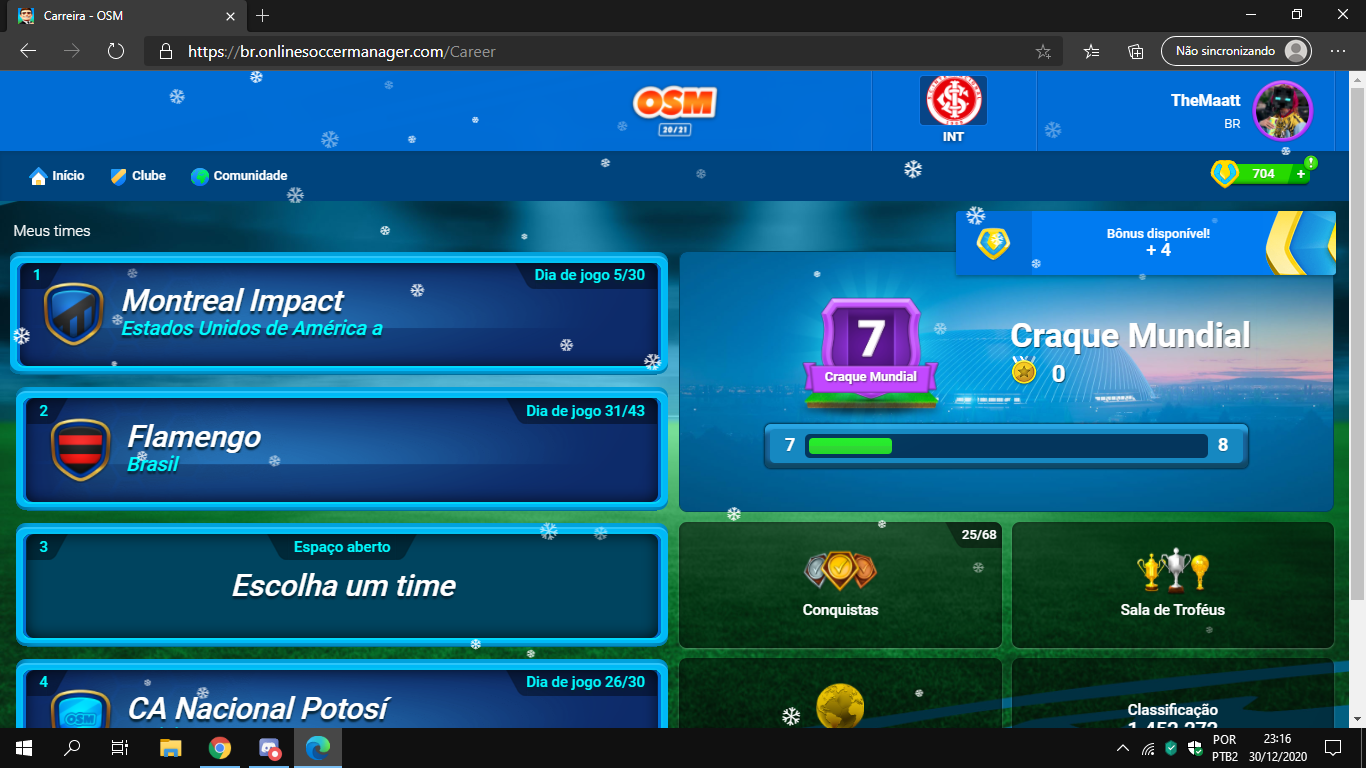Open a new browser tab
The height and width of the screenshot is (768, 1366).
pos(263,16)
